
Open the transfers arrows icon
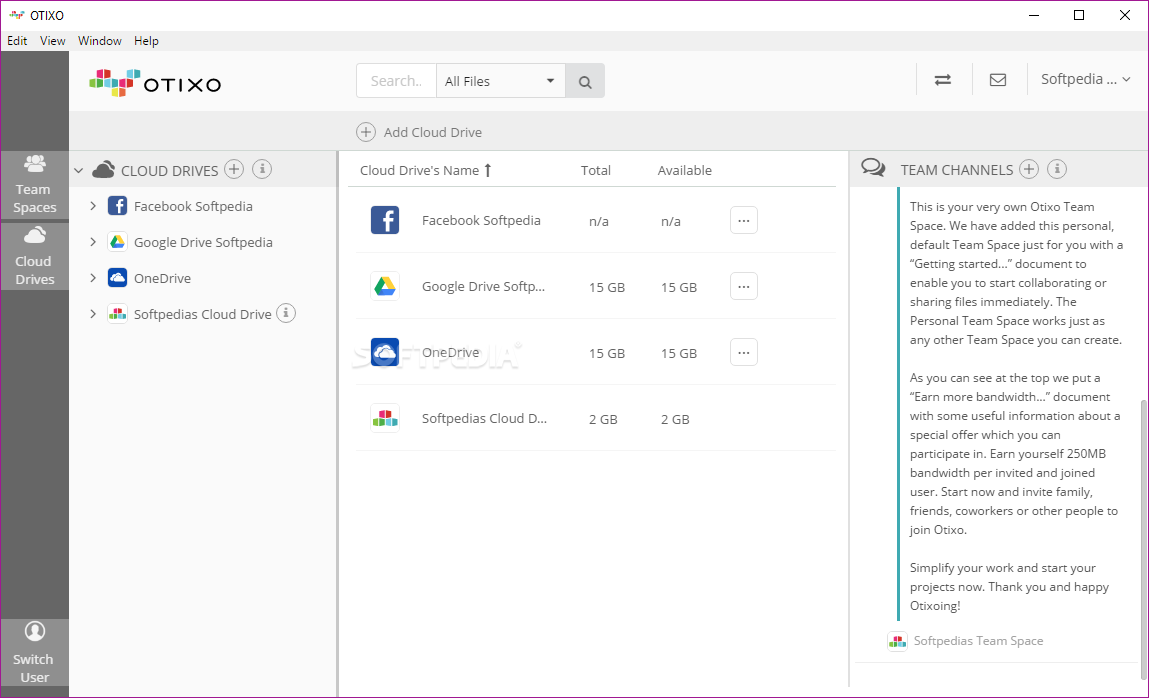[x=942, y=80]
